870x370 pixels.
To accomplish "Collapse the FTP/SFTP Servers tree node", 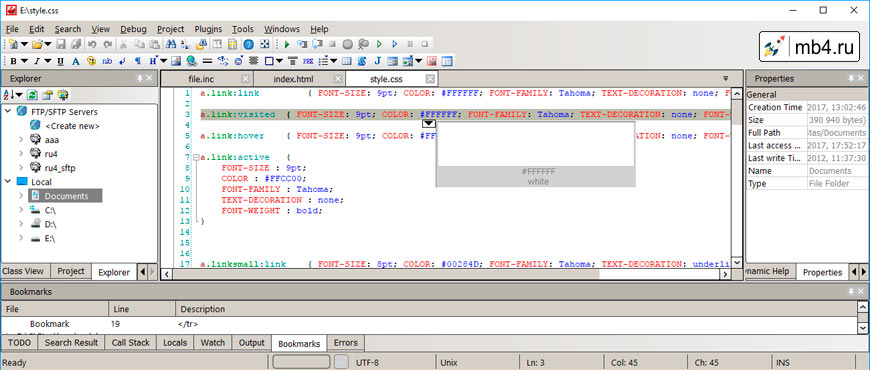I will coord(8,111).
